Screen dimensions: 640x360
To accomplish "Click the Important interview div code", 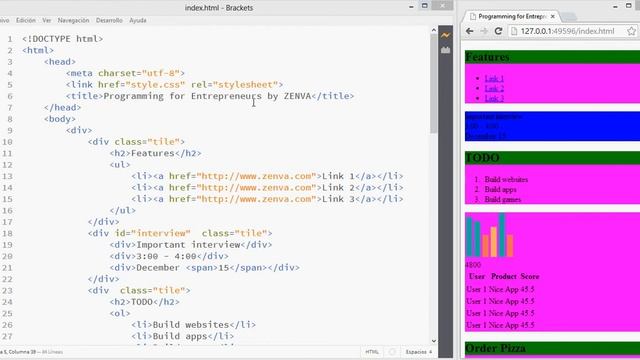I will [191, 244].
